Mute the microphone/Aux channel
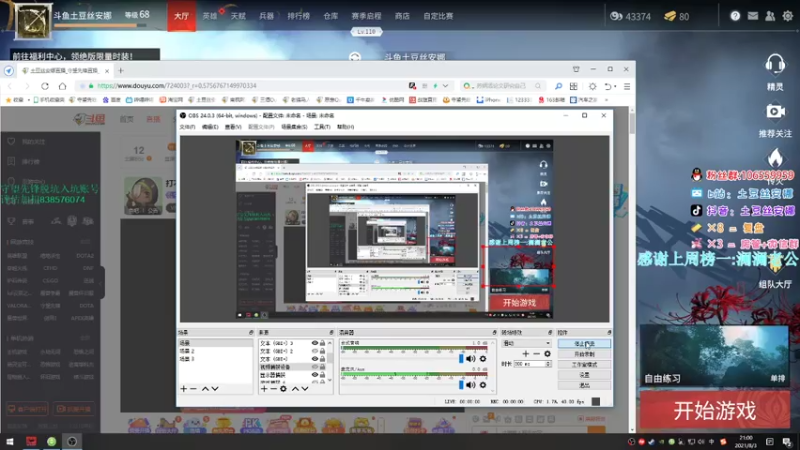The width and height of the screenshot is (800, 450). click(x=470, y=385)
